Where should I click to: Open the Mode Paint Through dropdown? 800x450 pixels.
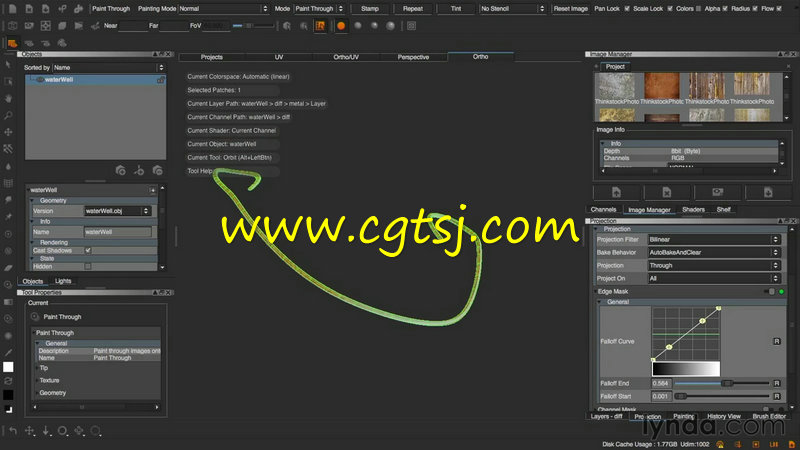[319, 9]
